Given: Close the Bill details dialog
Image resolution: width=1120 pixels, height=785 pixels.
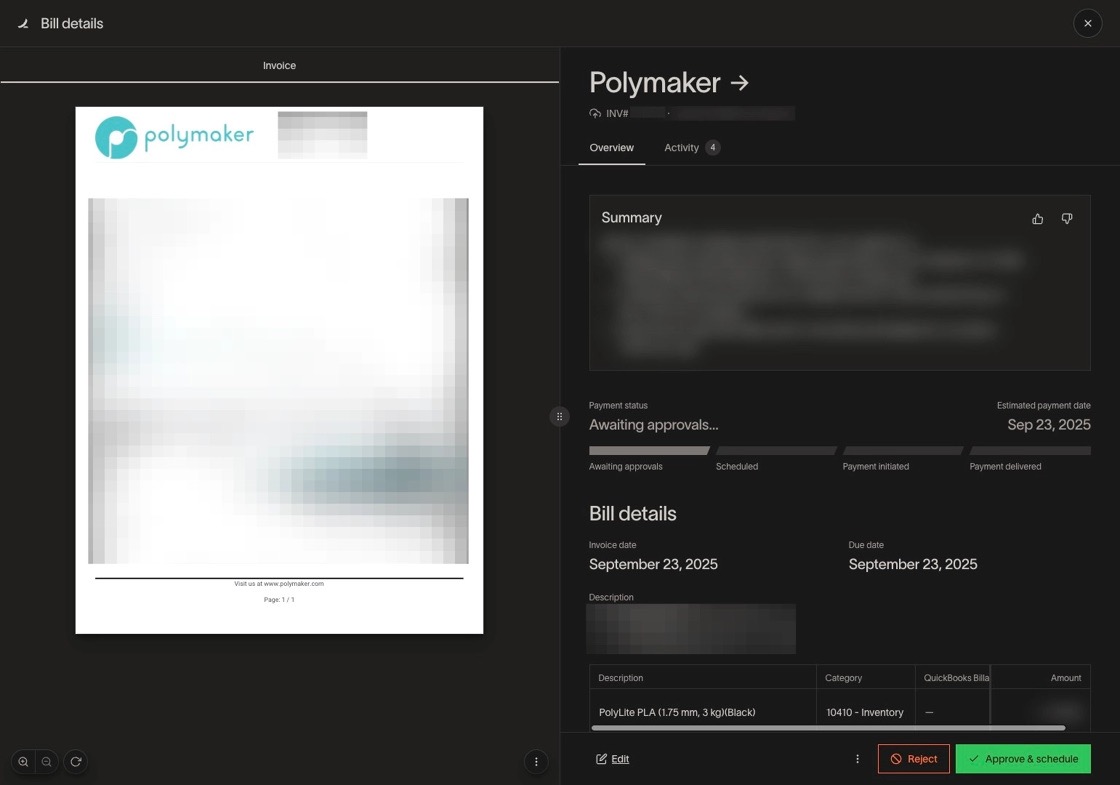Looking at the screenshot, I should 1087,23.
